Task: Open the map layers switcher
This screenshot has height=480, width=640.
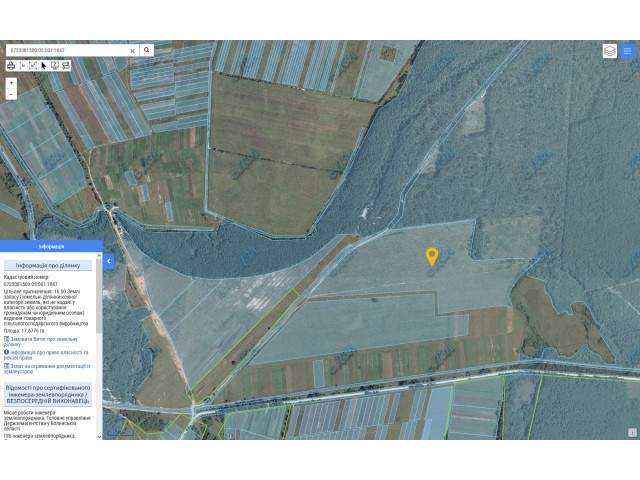Action: pyautogui.click(x=610, y=51)
